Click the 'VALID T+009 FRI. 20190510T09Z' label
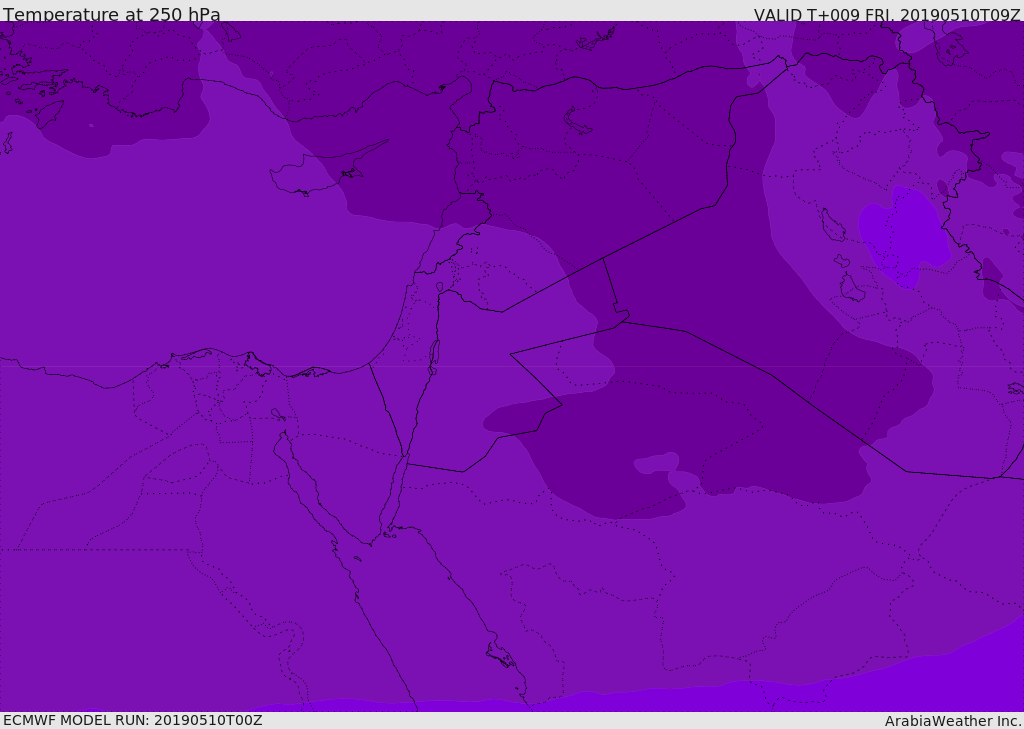This screenshot has height=729, width=1024. (x=887, y=15)
